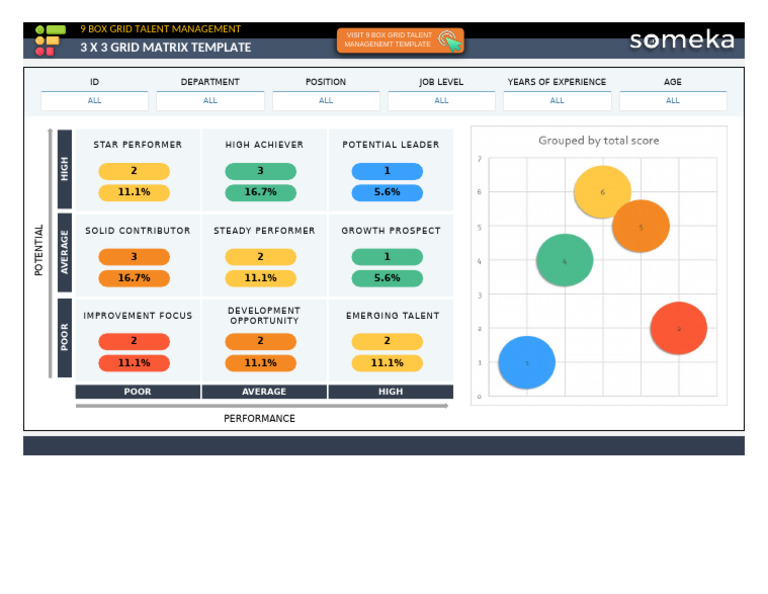Select the High Achiever 16.7% pill

[261, 192]
